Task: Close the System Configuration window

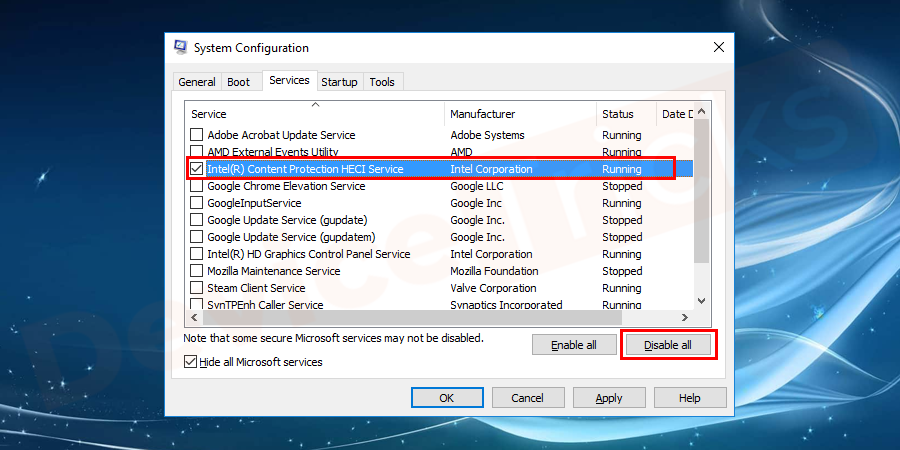Action: click(x=718, y=48)
